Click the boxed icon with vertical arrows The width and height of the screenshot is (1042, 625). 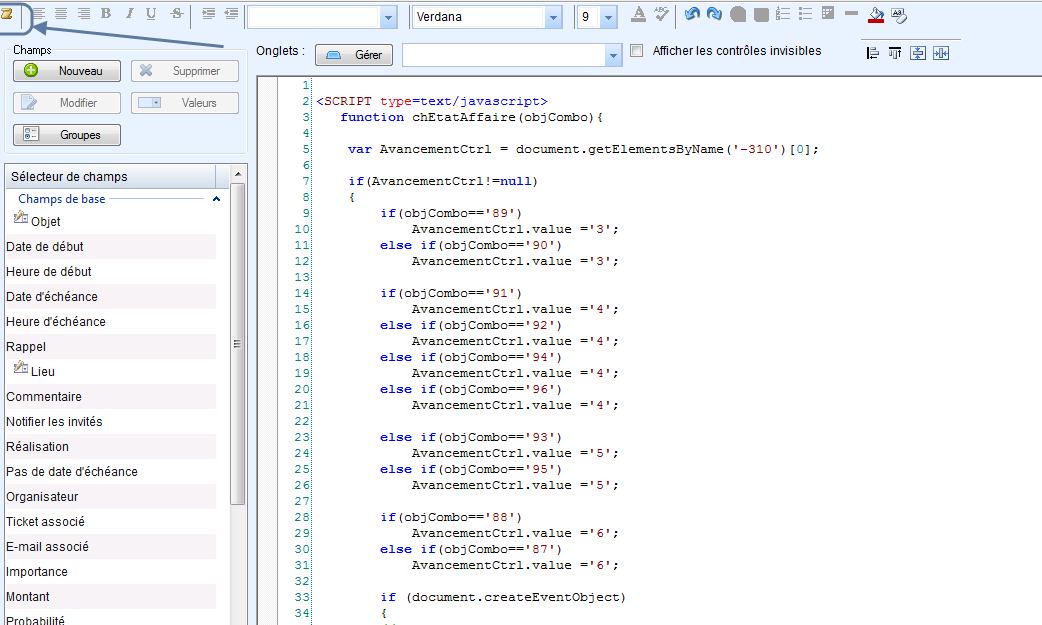pos(918,53)
